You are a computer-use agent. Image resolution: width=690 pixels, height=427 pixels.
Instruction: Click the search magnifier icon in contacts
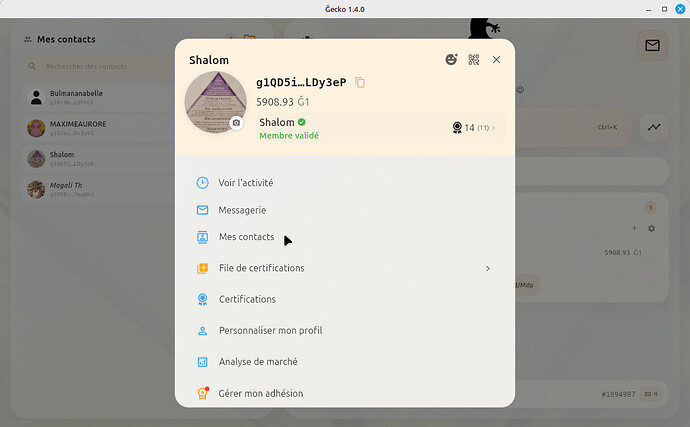[32, 66]
